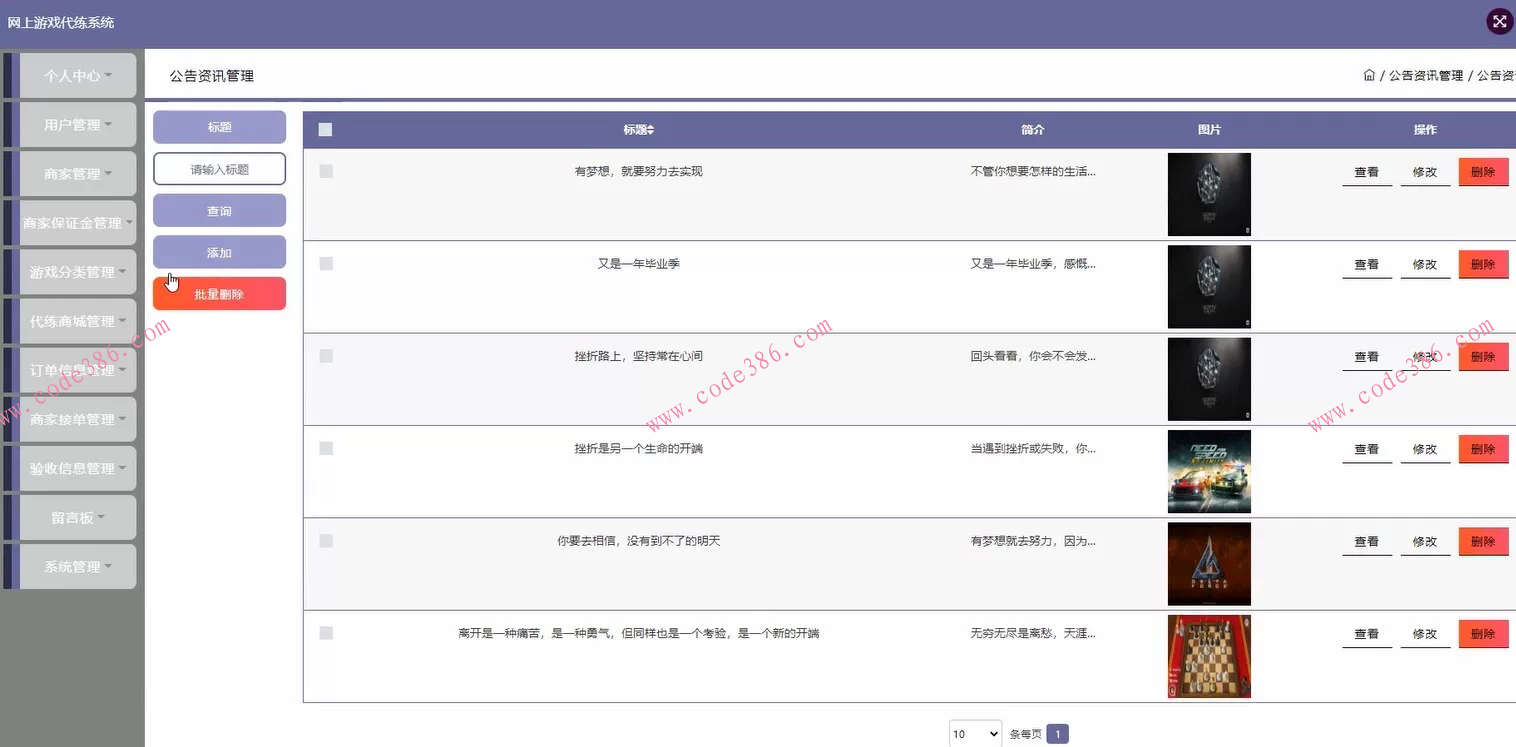
Task: Click 查看 for '有梦想，就要努力去实现'
Action: (1367, 172)
